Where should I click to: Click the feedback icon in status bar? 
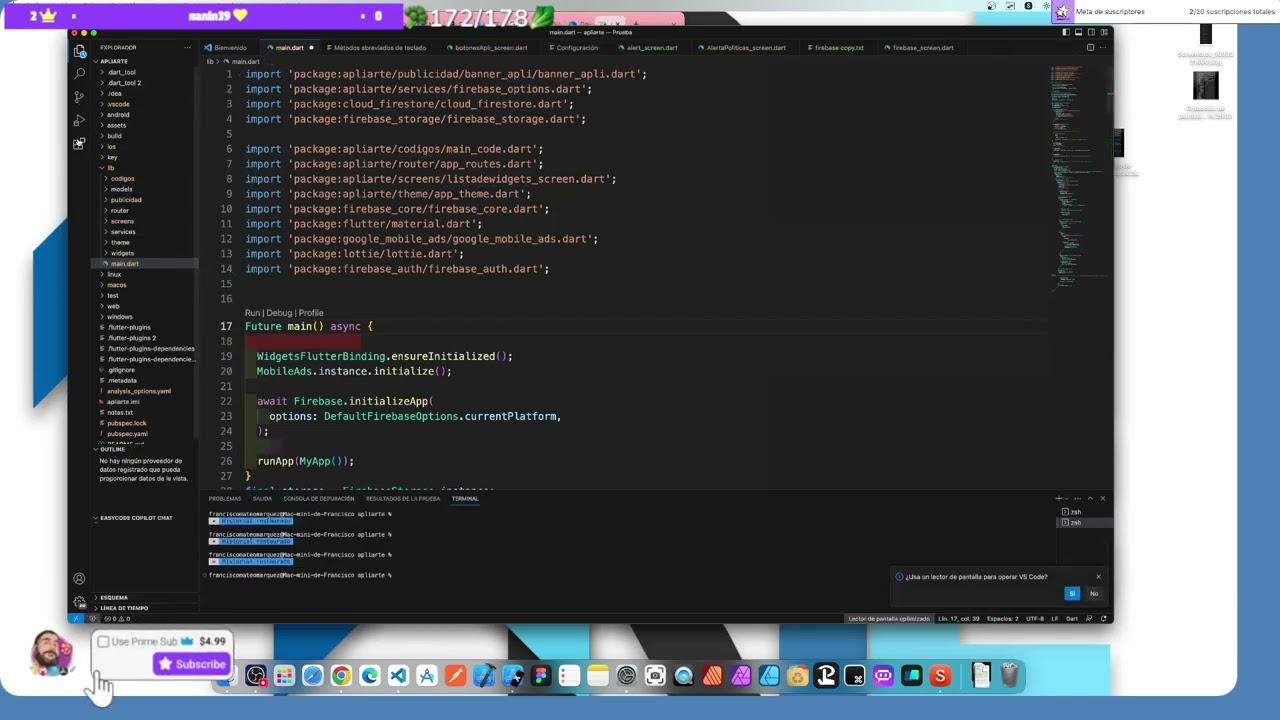1089,618
